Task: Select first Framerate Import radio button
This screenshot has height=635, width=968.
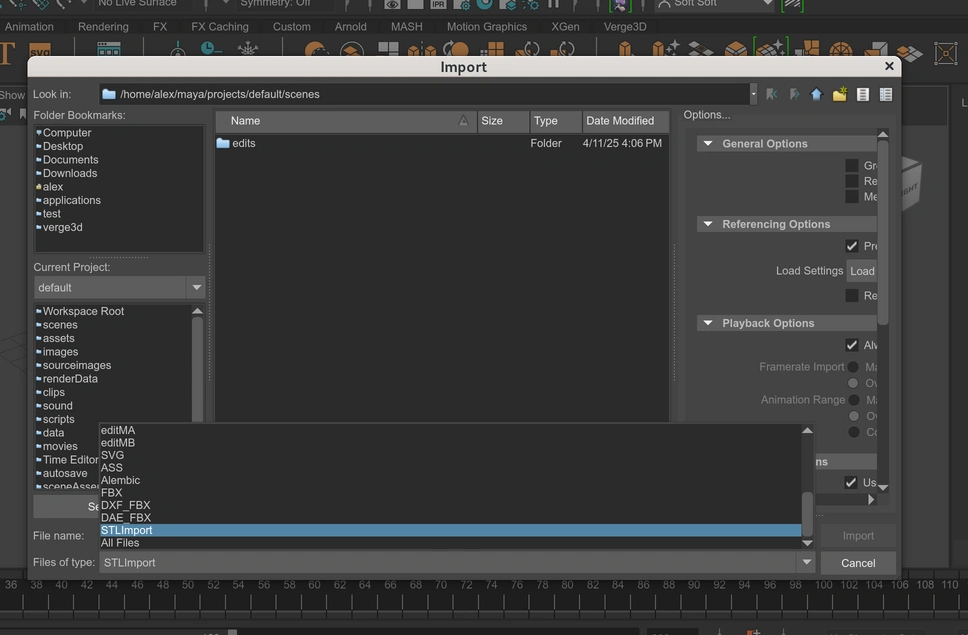Action: click(x=853, y=367)
